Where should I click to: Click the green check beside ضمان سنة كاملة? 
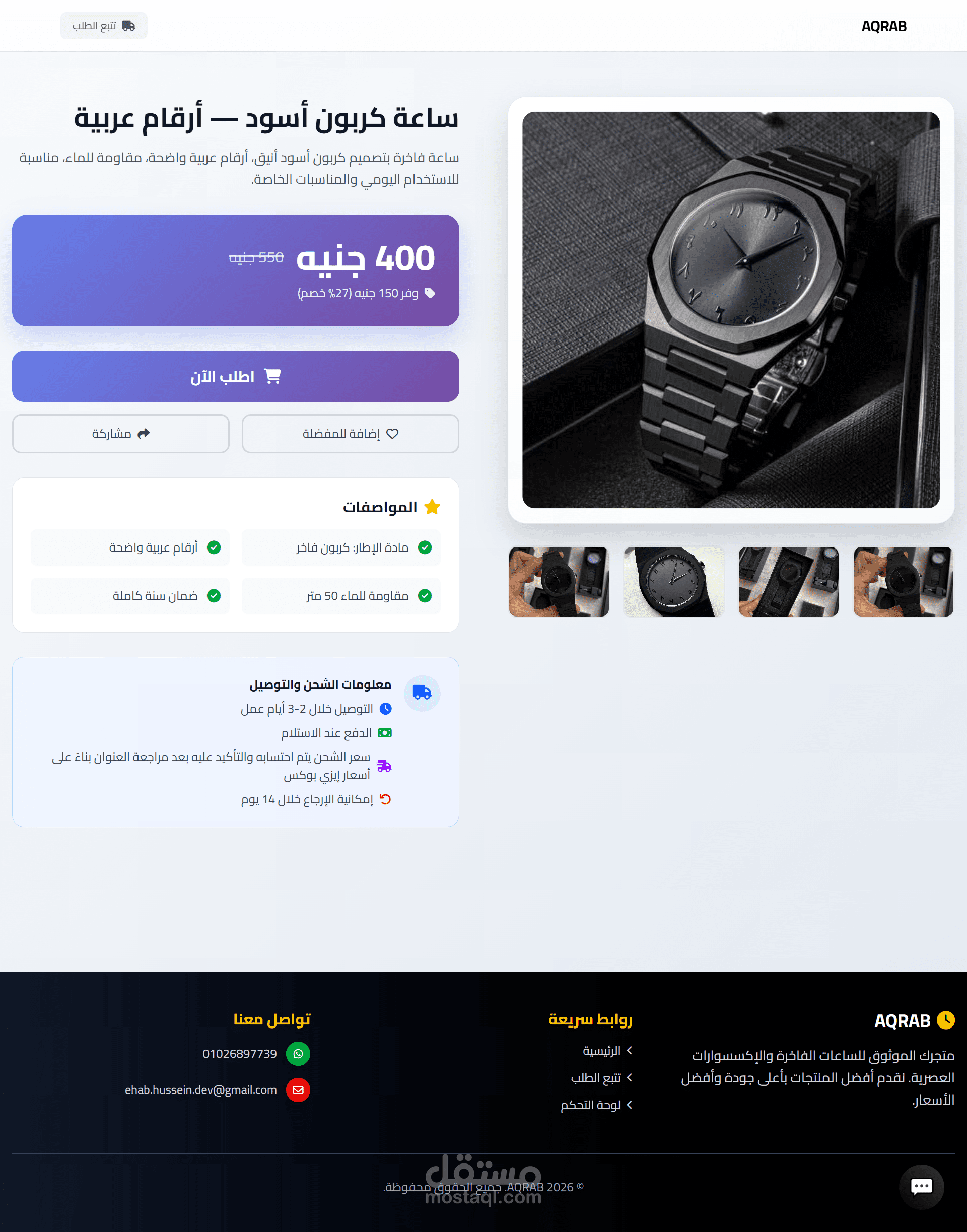click(x=214, y=596)
